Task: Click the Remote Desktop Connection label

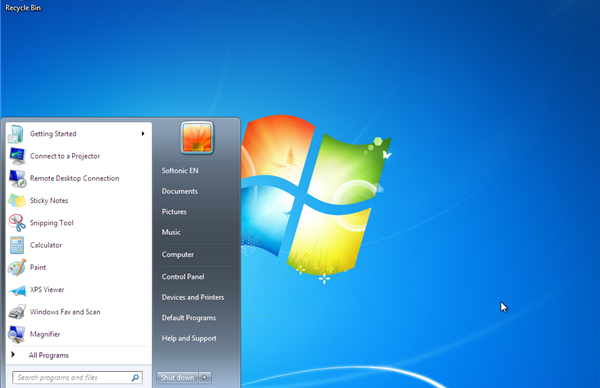Action: 75,178
